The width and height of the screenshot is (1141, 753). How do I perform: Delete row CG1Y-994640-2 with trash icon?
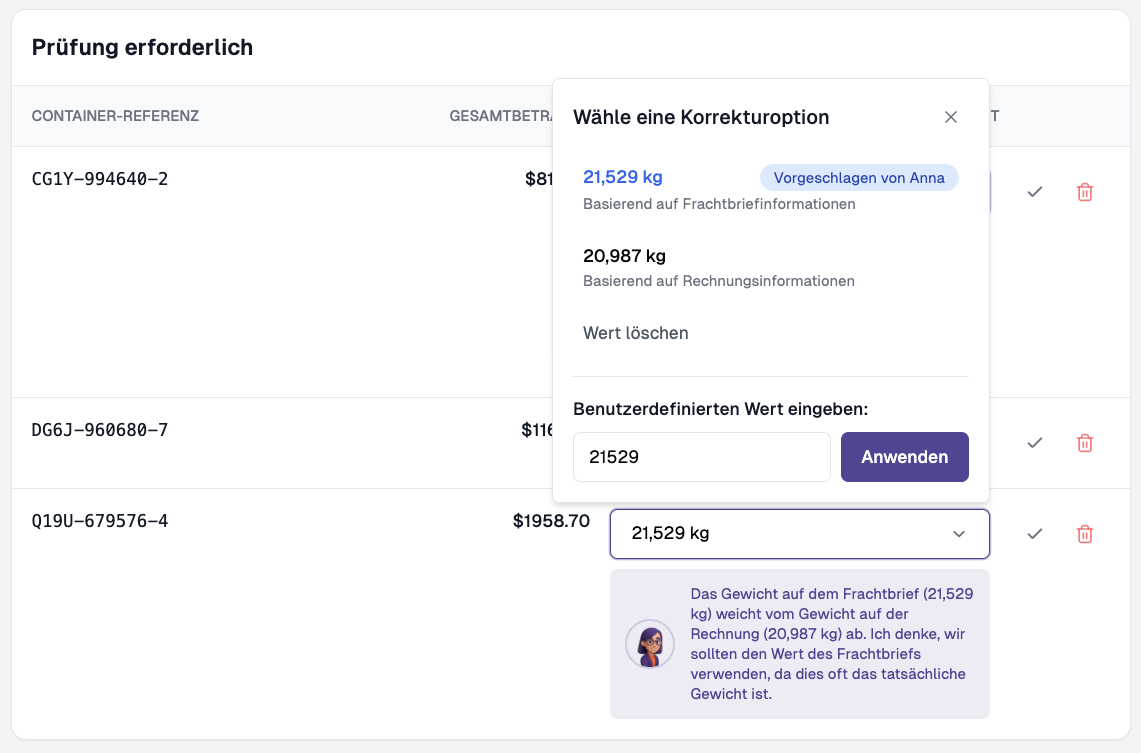tap(1084, 191)
